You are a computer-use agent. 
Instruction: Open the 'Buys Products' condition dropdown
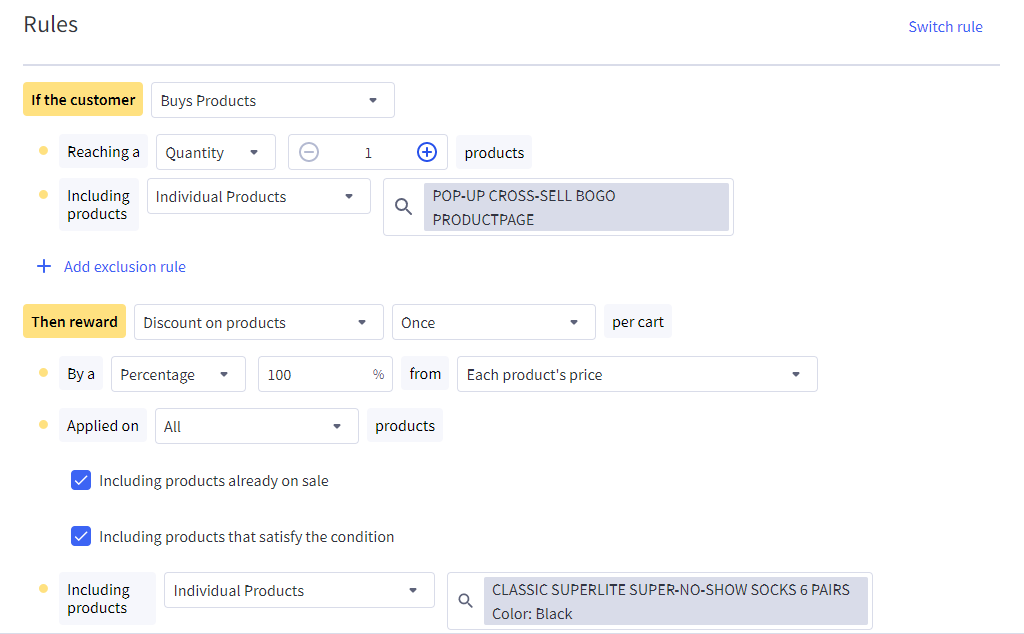coord(272,101)
